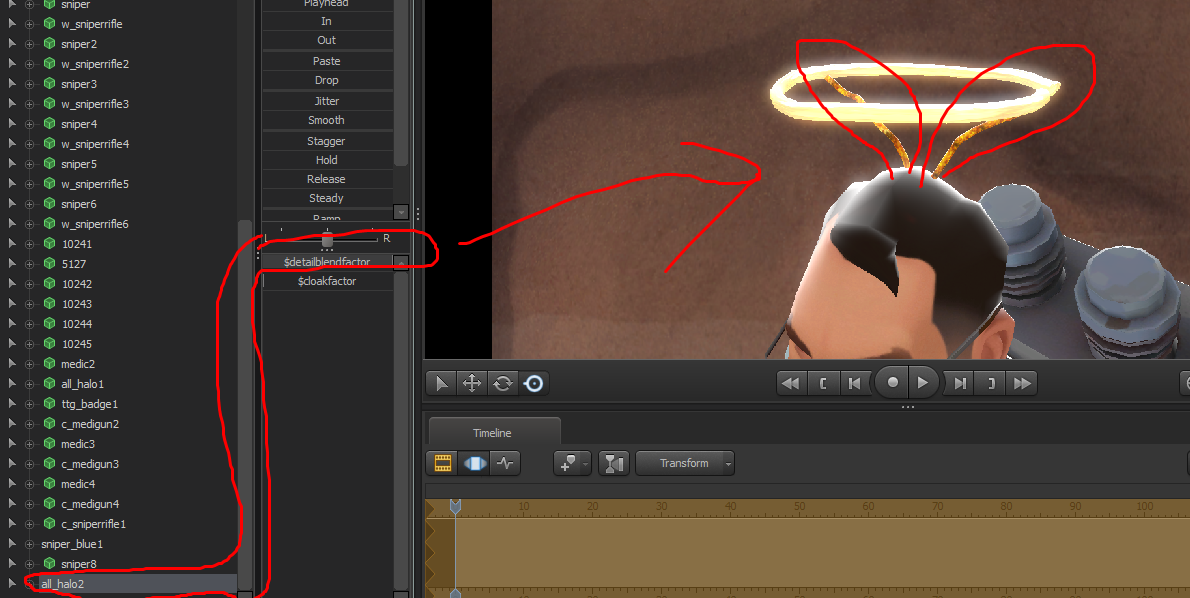Apply the Smooth preset
The width and height of the screenshot is (1190, 598).
pyautogui.click(x=327, y=120)
